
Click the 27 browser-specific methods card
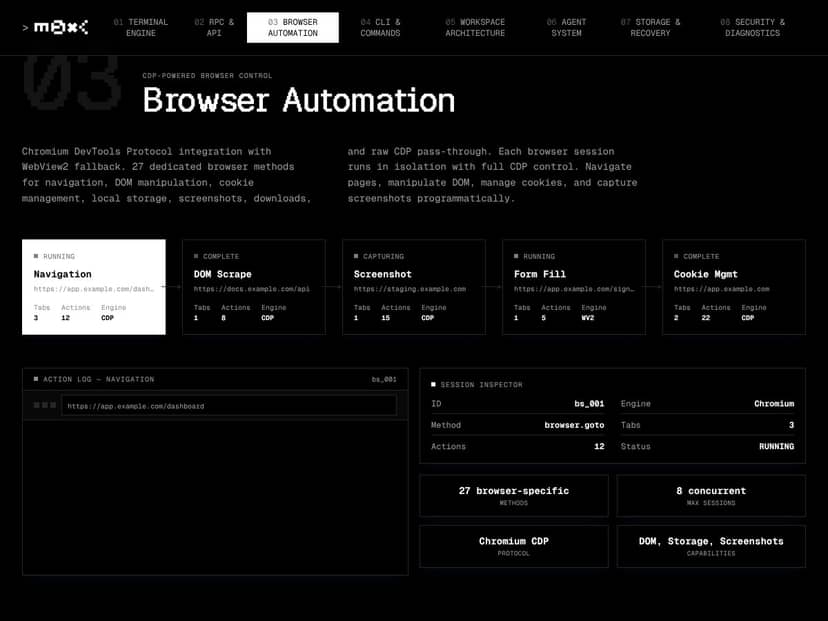(513, 495)
